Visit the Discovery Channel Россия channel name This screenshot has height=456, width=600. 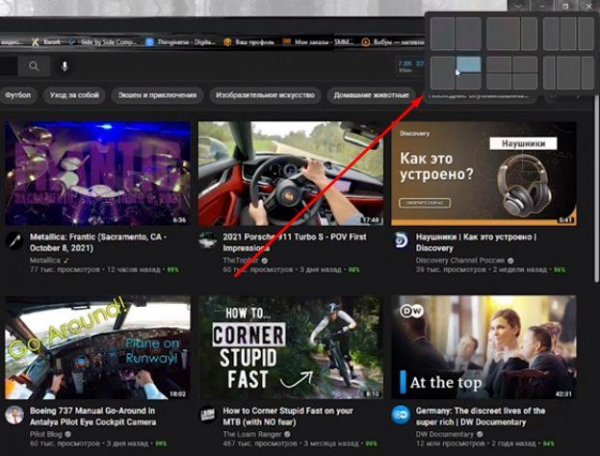click(x=460, y=261)
